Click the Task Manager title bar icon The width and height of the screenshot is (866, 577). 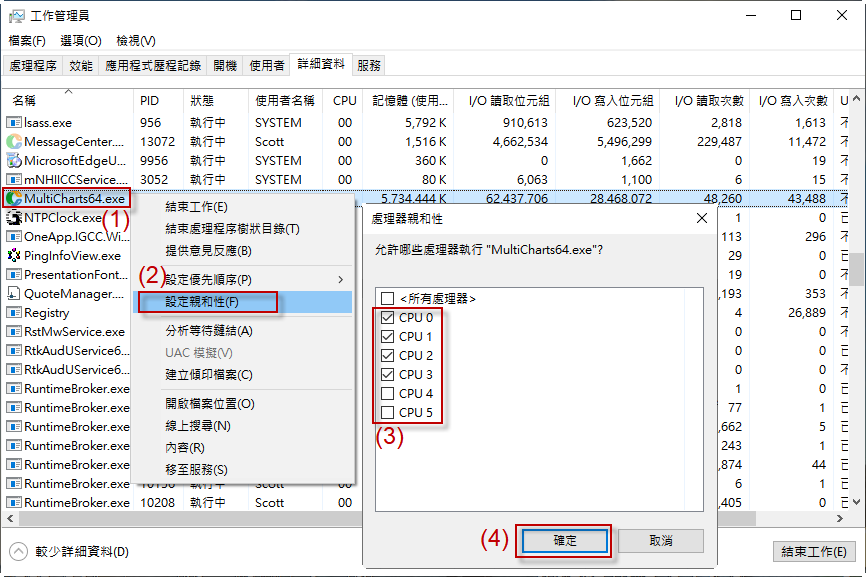pos(17,15)
